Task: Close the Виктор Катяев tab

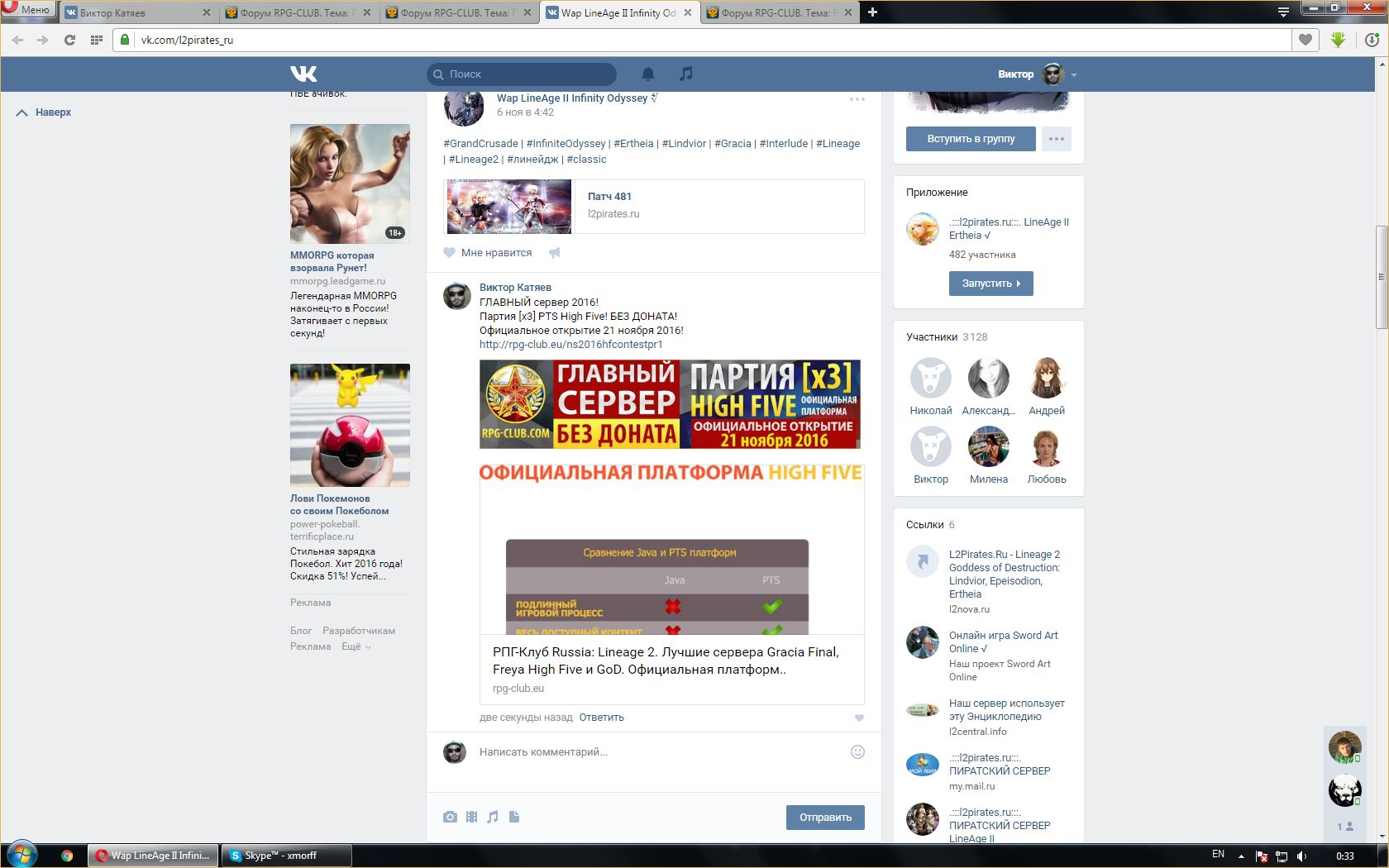Action: [x=206, y=12]
